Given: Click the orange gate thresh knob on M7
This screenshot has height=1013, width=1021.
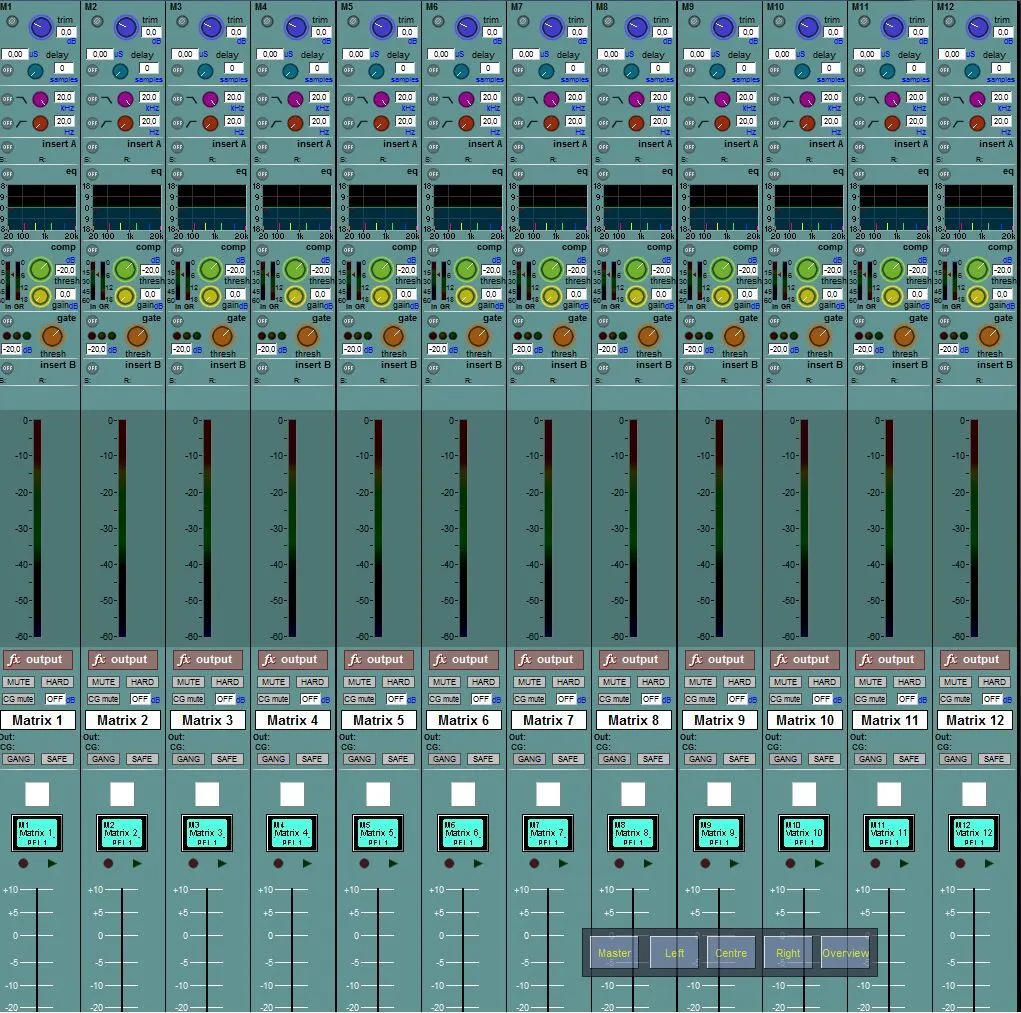Looking at the screenshot, I should 563,337.
